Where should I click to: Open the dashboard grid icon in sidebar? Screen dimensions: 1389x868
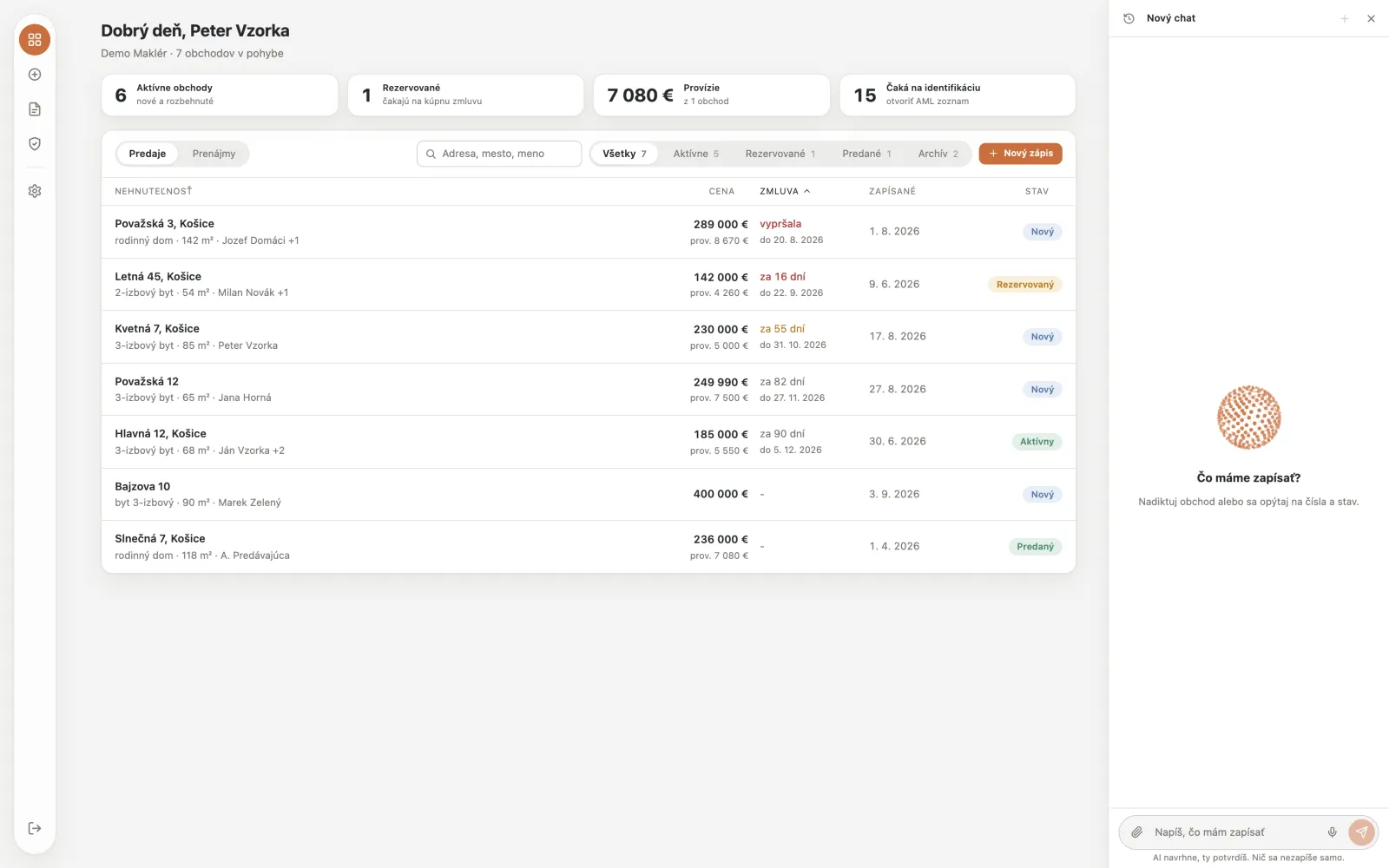click(35, 40)
